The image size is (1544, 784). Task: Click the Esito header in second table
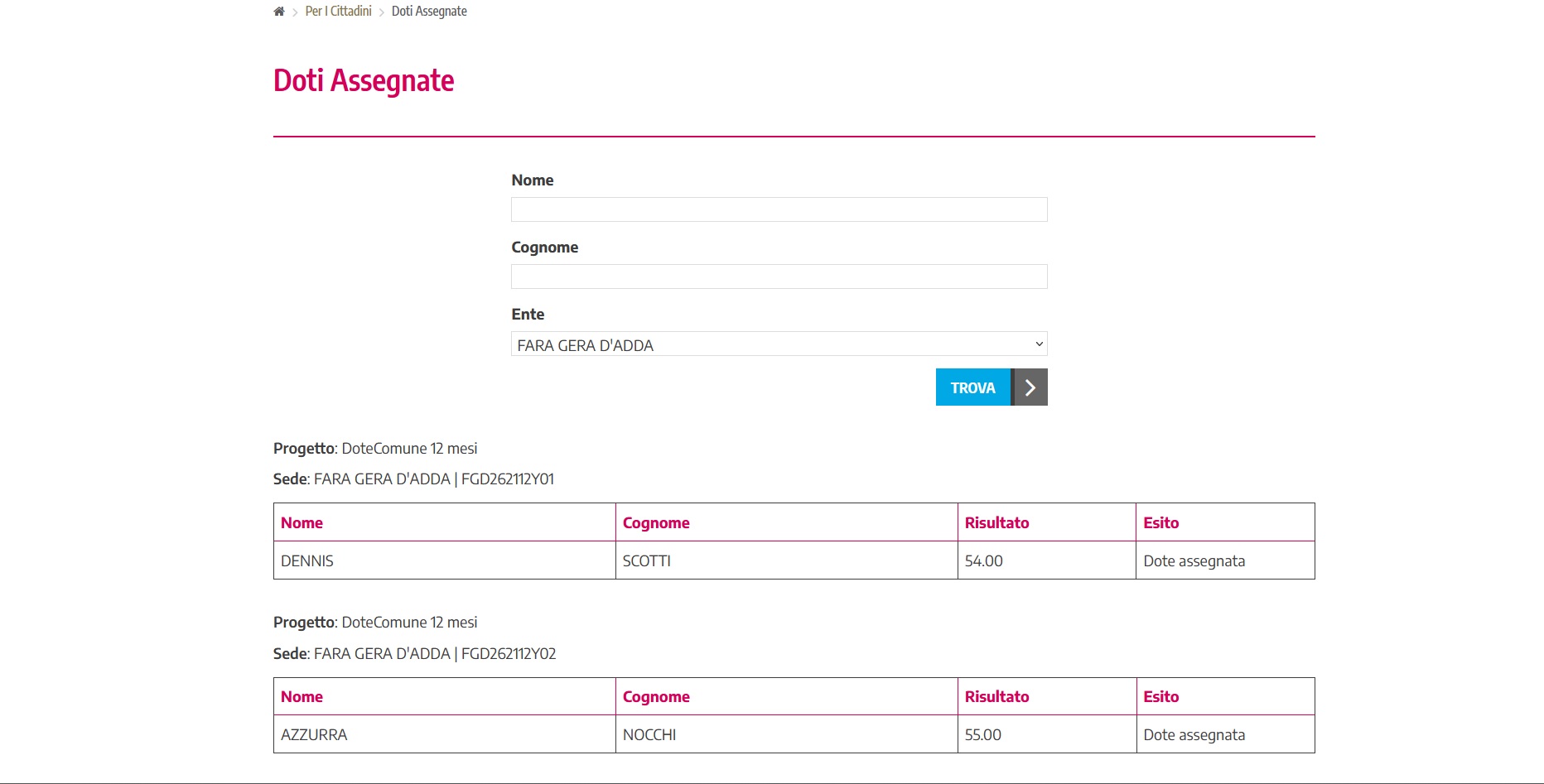[1160, 697]
